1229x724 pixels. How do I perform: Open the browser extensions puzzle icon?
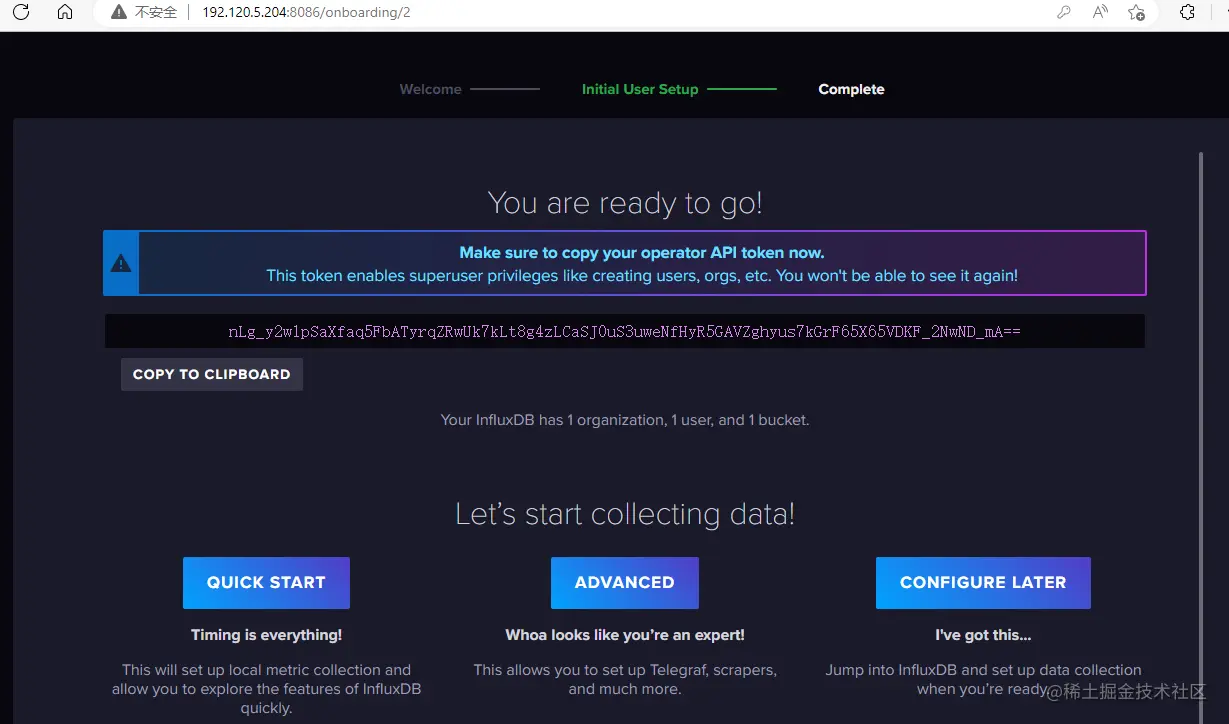click(1187, 13)
